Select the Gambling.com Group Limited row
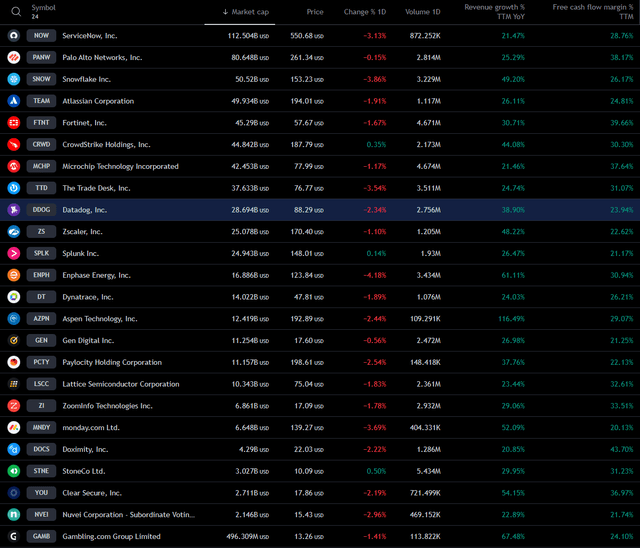 click(x=320, y=536)
